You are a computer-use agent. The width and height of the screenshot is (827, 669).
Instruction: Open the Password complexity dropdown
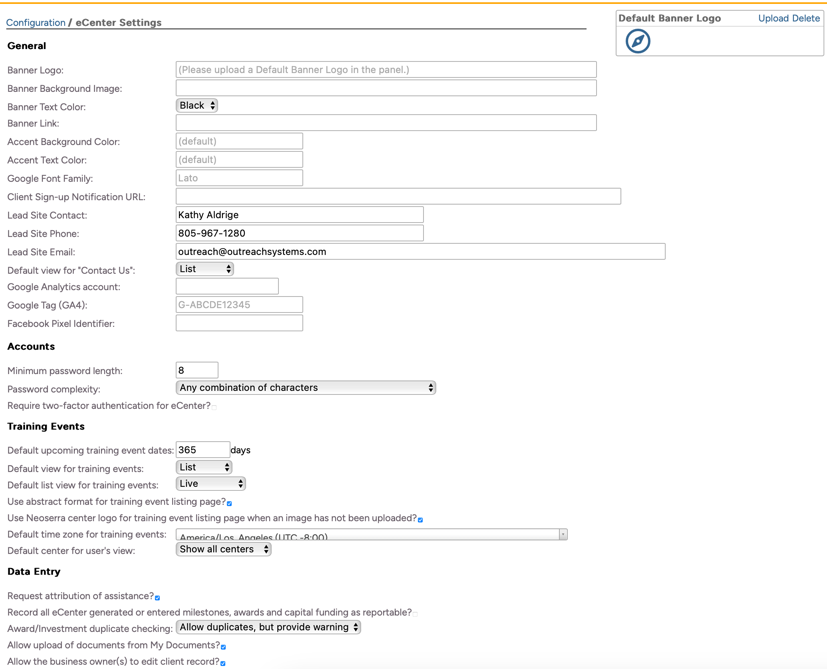tap(306, 388)
